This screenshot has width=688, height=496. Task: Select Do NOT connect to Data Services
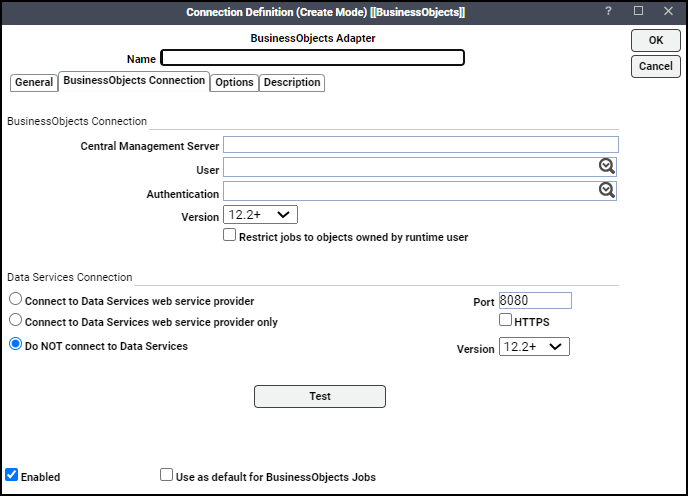click(15, 344)
